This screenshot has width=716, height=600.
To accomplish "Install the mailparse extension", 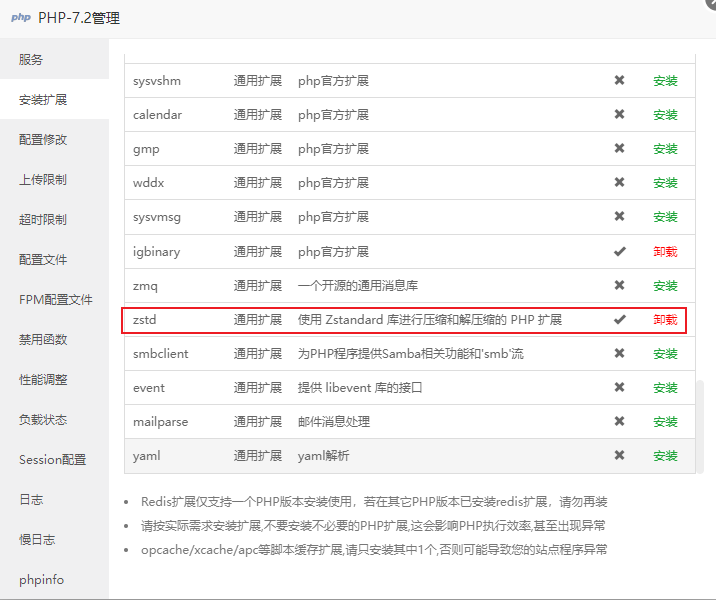I will click(665, 422).
